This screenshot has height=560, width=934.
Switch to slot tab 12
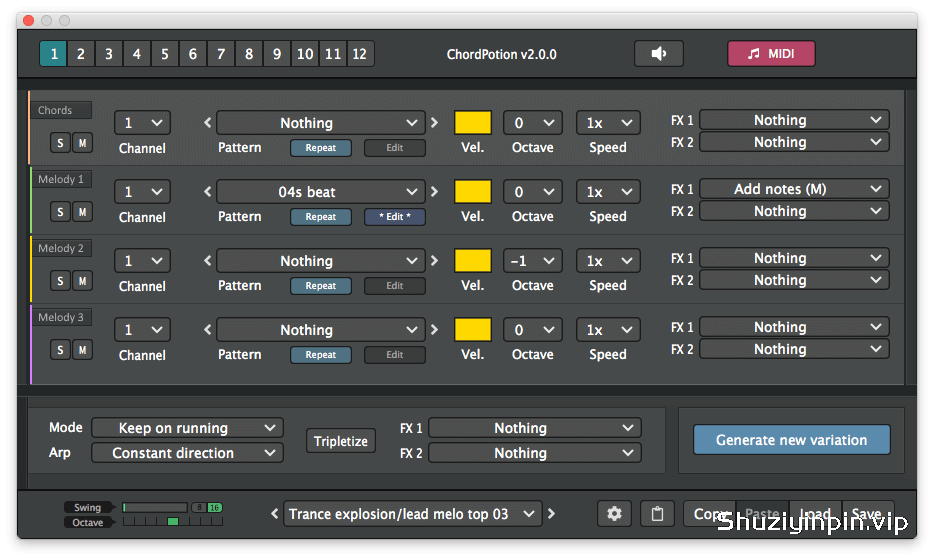coord(360,54)
